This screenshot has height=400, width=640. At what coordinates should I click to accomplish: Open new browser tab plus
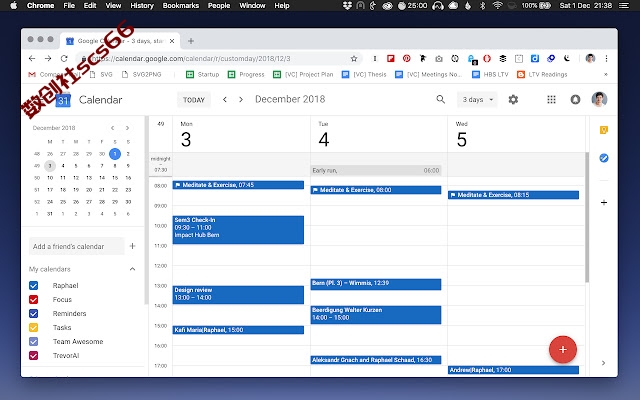191,41
